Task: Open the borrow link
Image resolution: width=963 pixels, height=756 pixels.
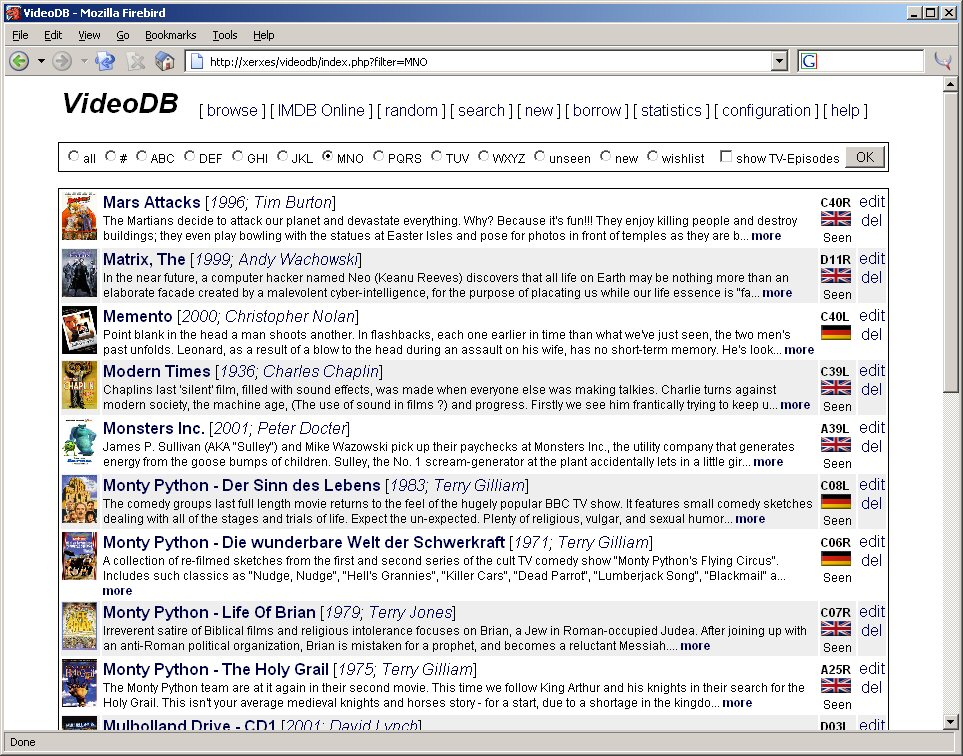Action: tap(597, 111)
